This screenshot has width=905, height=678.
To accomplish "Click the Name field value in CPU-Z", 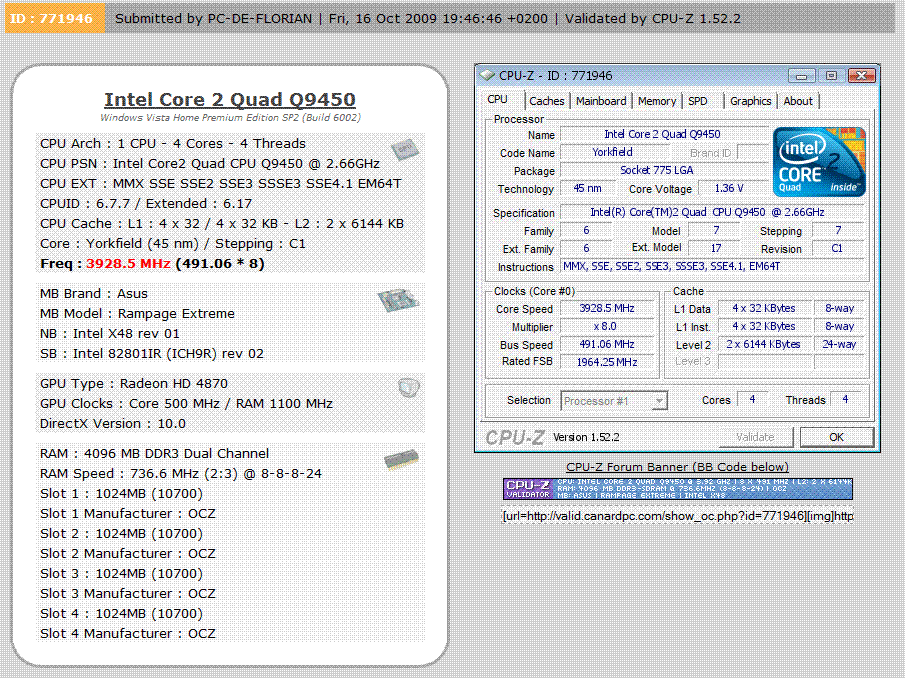I will point(663,134).
